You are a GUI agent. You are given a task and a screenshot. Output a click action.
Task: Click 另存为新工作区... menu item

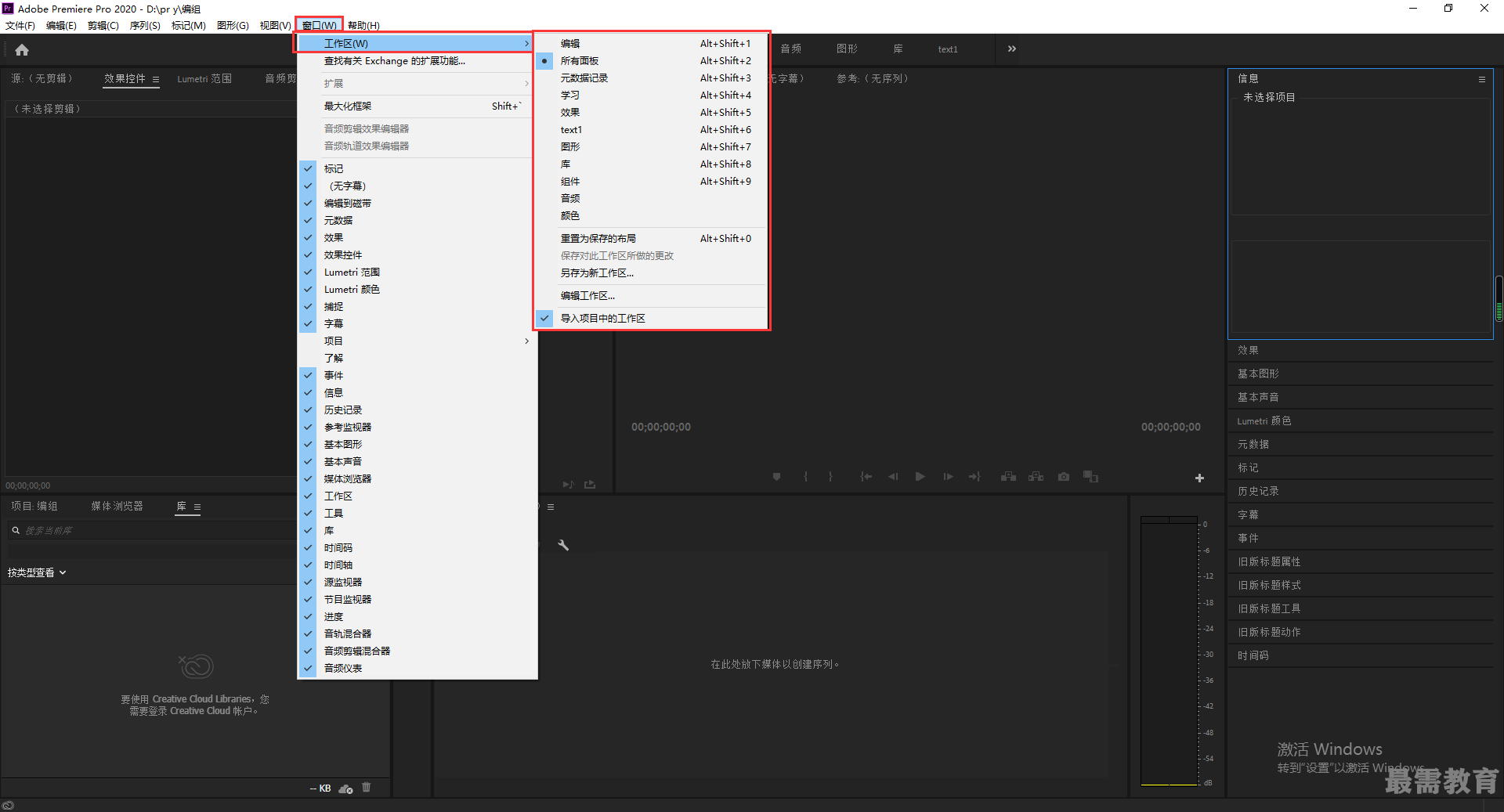coord(651,272)
